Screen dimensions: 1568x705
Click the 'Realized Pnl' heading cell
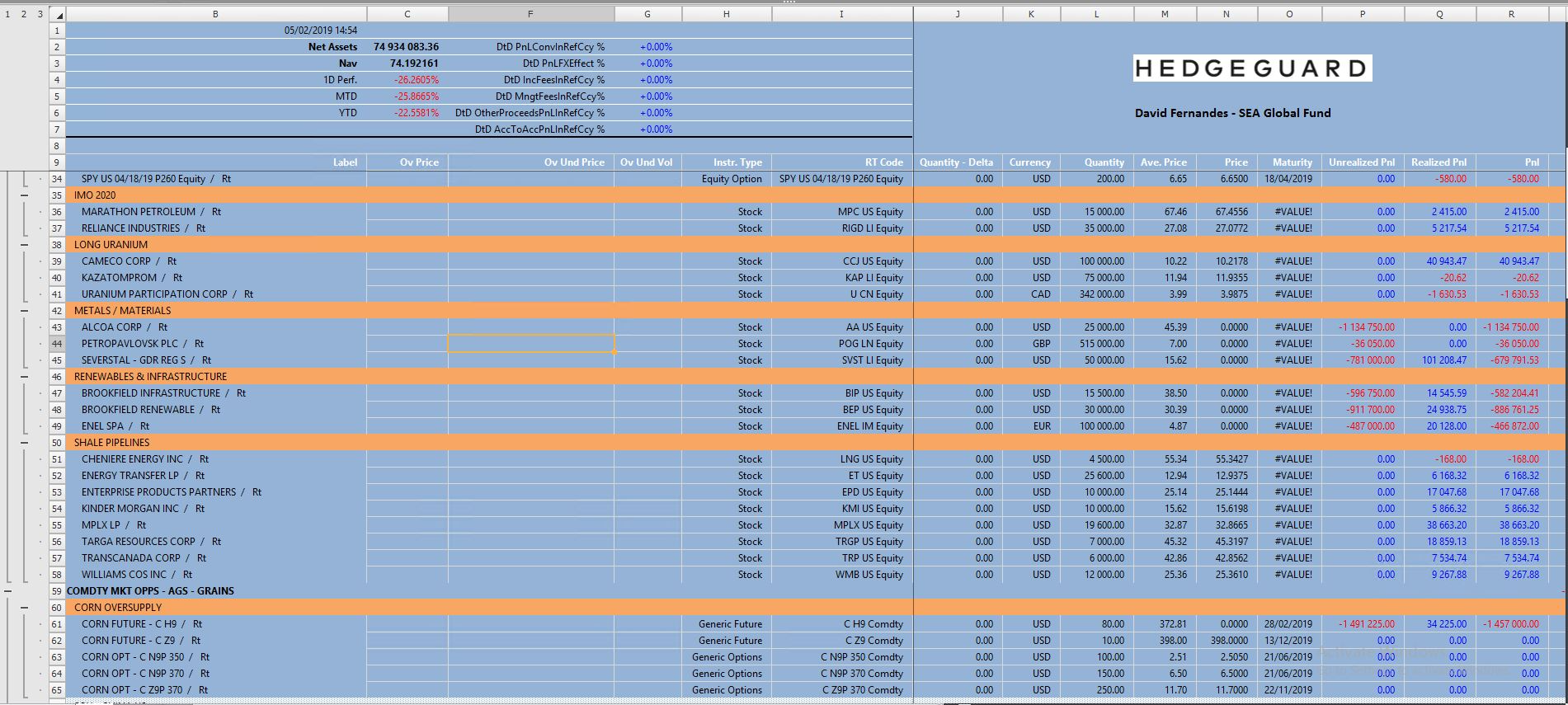click(x=1439, y=162)
